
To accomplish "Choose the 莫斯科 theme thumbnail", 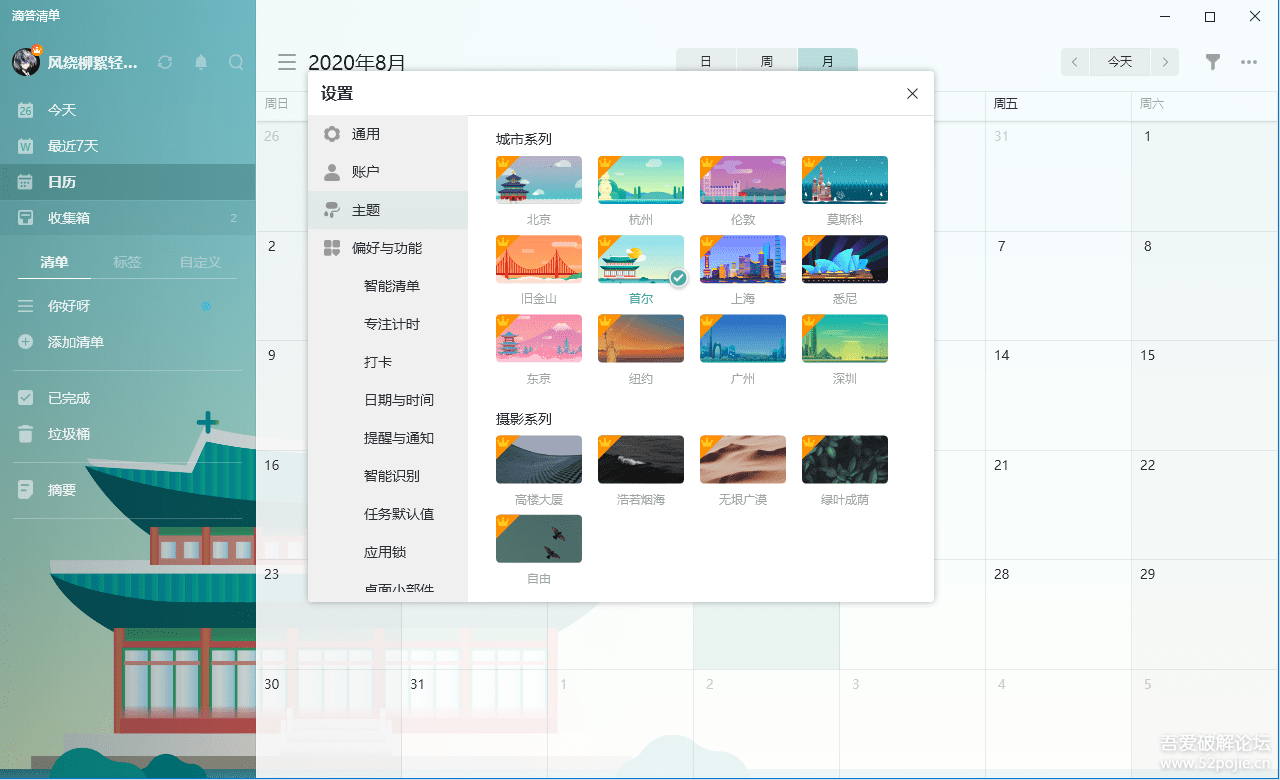I will click(845, 180).
